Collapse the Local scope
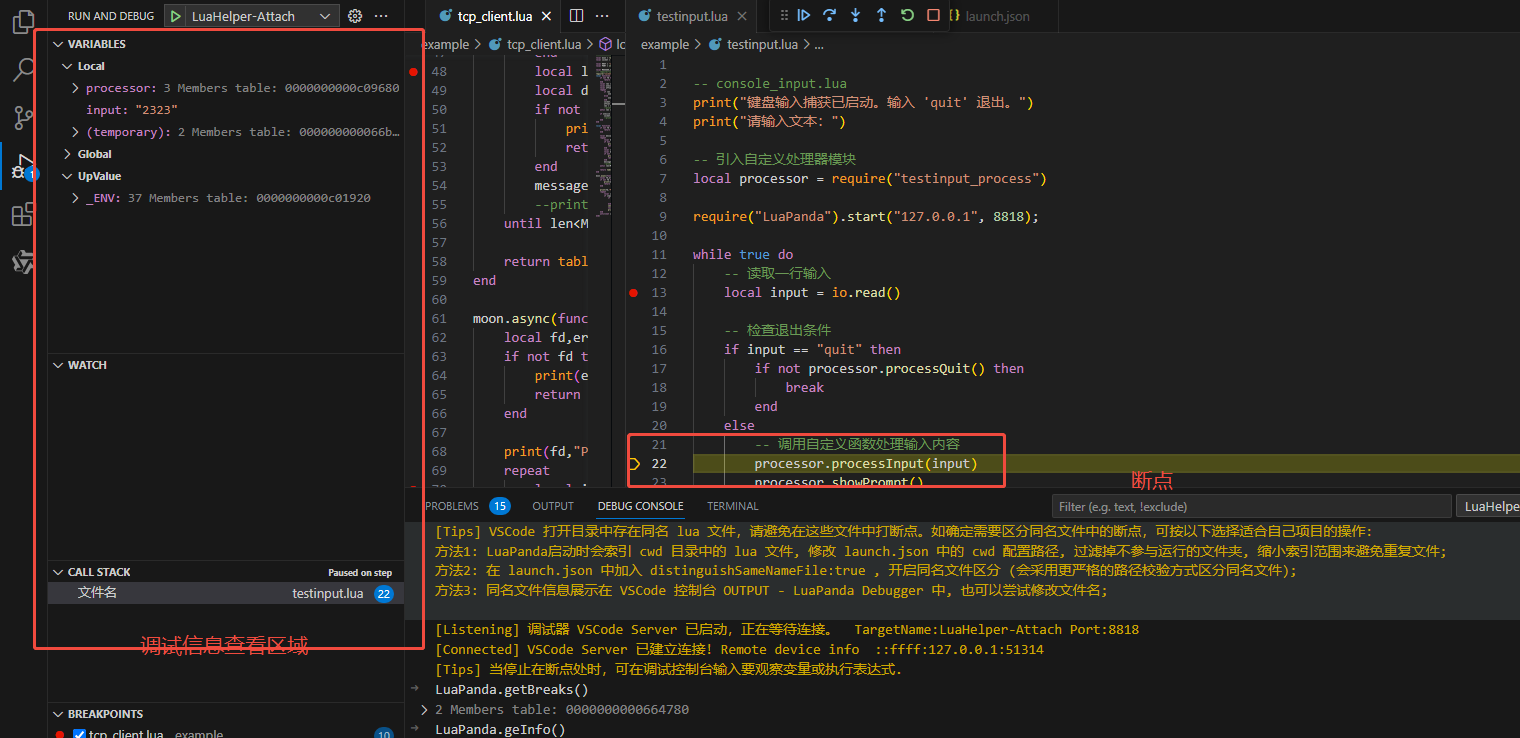 pyautogui.click(x=67, y=66)
